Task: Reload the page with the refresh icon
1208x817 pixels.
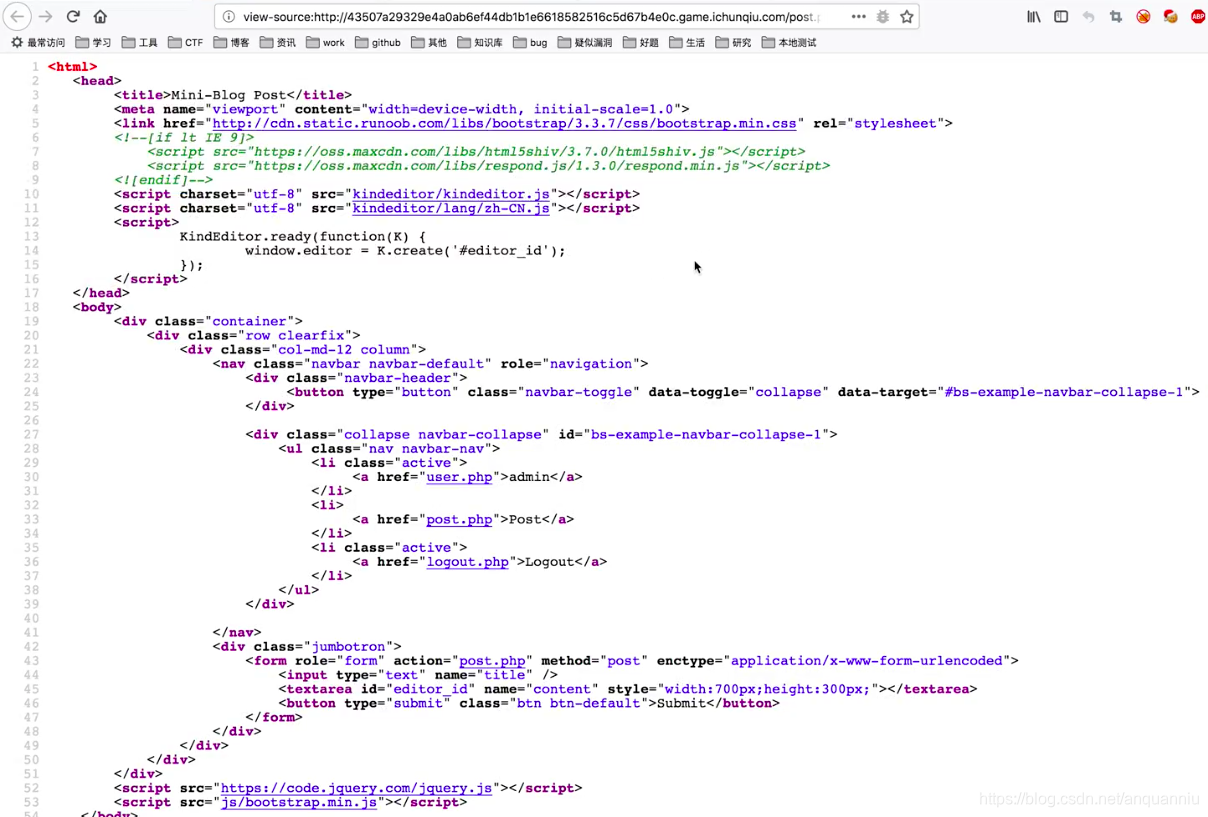Action: point(73,16)
